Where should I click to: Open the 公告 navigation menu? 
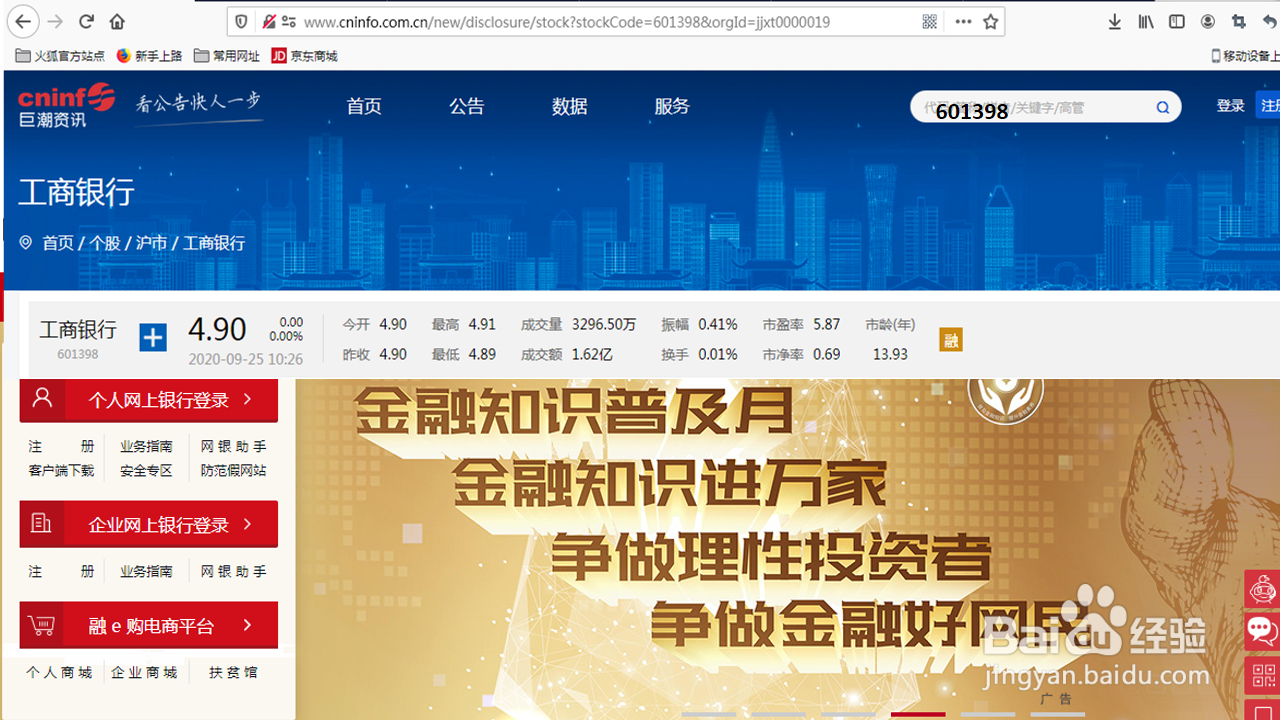tap(467, 106)
